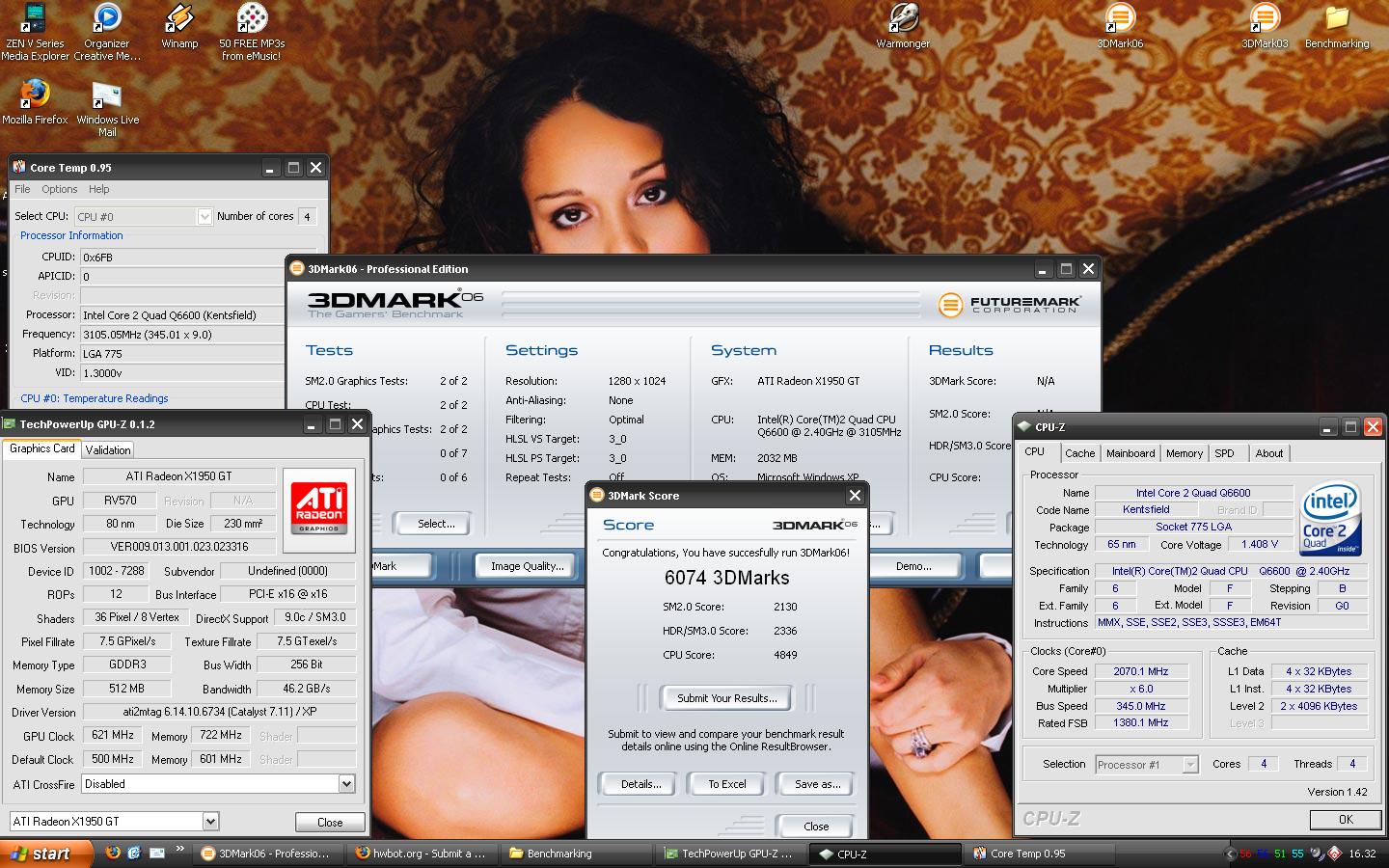Show hidden system tray icons arrow
This screenshot has width=1389, height=868.
coord(1230,854)
